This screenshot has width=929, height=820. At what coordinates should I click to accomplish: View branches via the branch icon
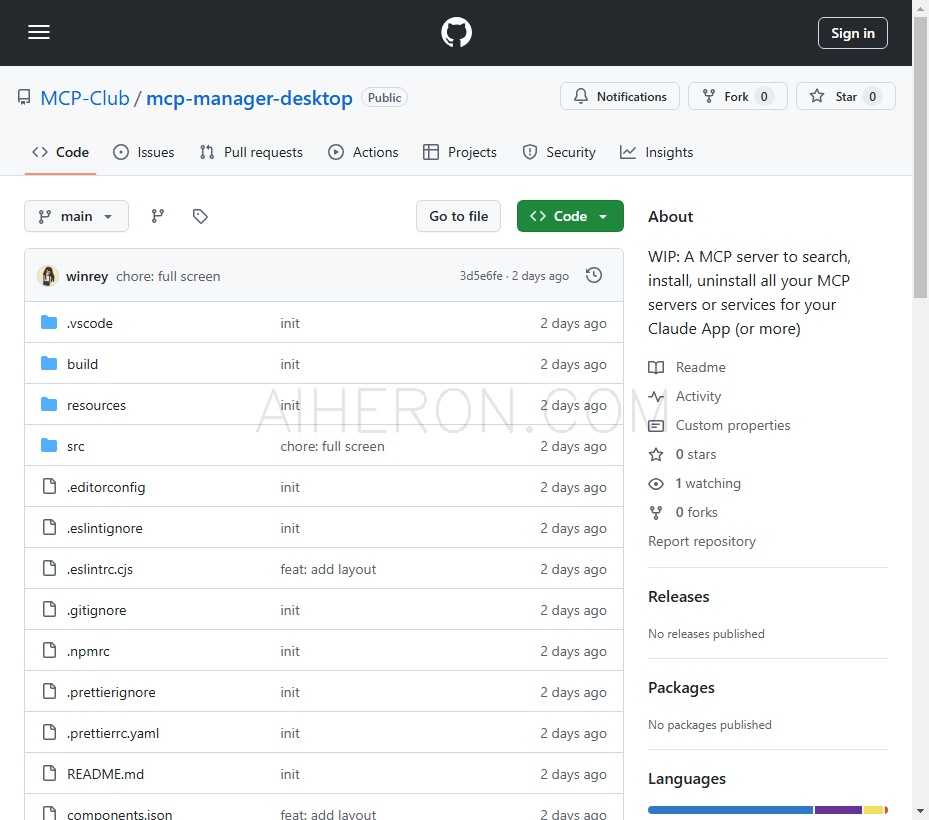click(x=158, y=216)
